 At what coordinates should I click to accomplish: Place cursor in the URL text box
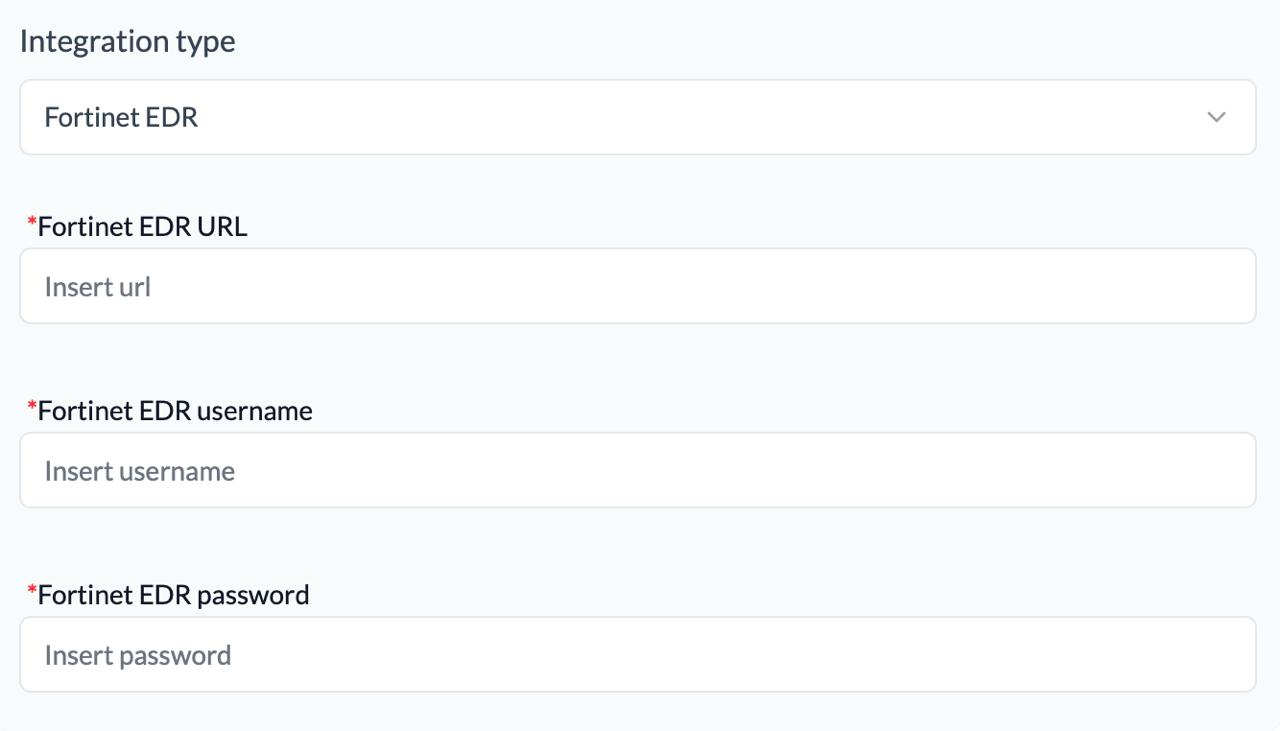pyautogui.click(x=637, y=286)
